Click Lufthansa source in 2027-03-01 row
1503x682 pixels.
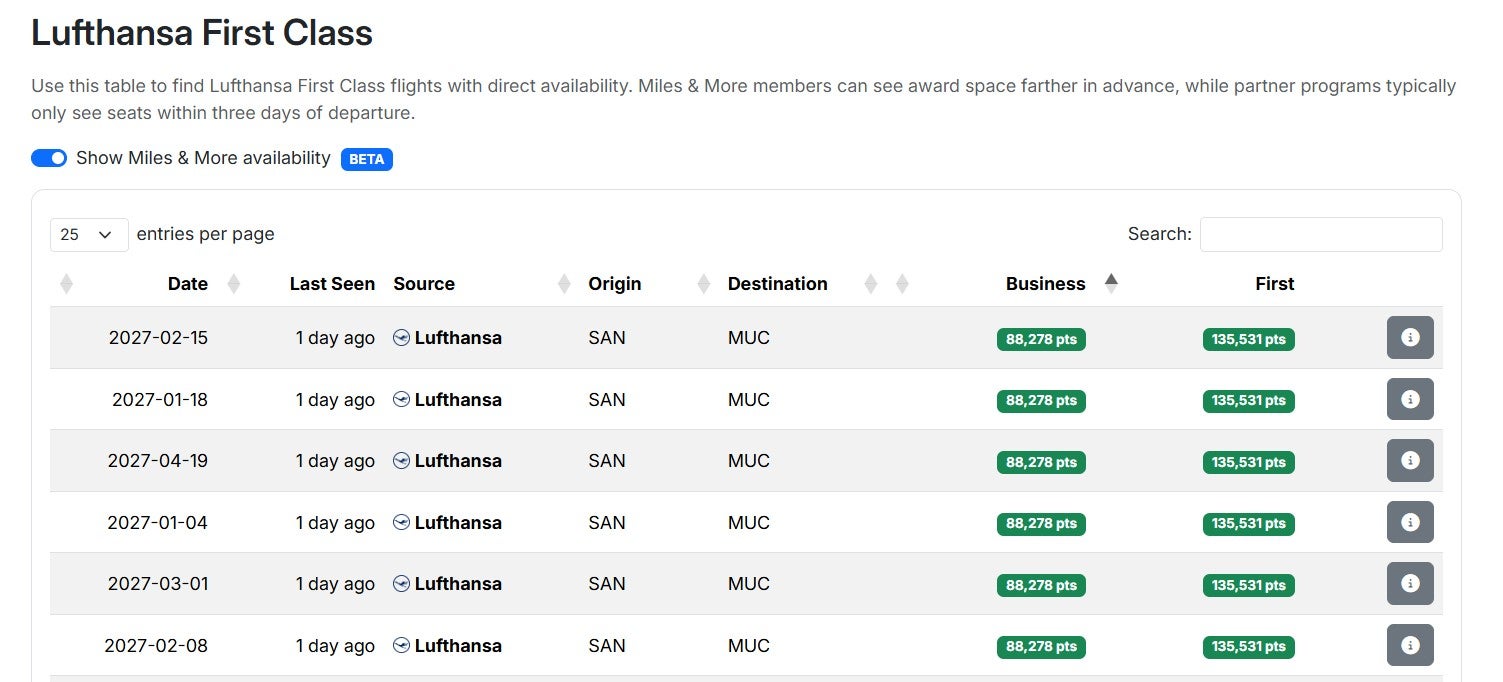click(447, 584)
